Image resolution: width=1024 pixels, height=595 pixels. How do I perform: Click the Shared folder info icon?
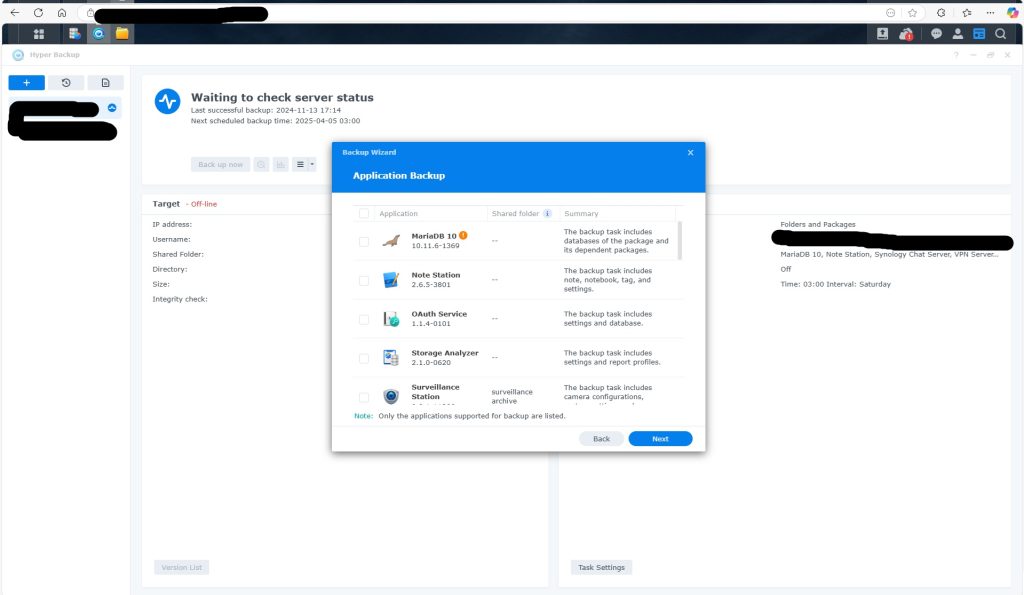pos(547,214)
